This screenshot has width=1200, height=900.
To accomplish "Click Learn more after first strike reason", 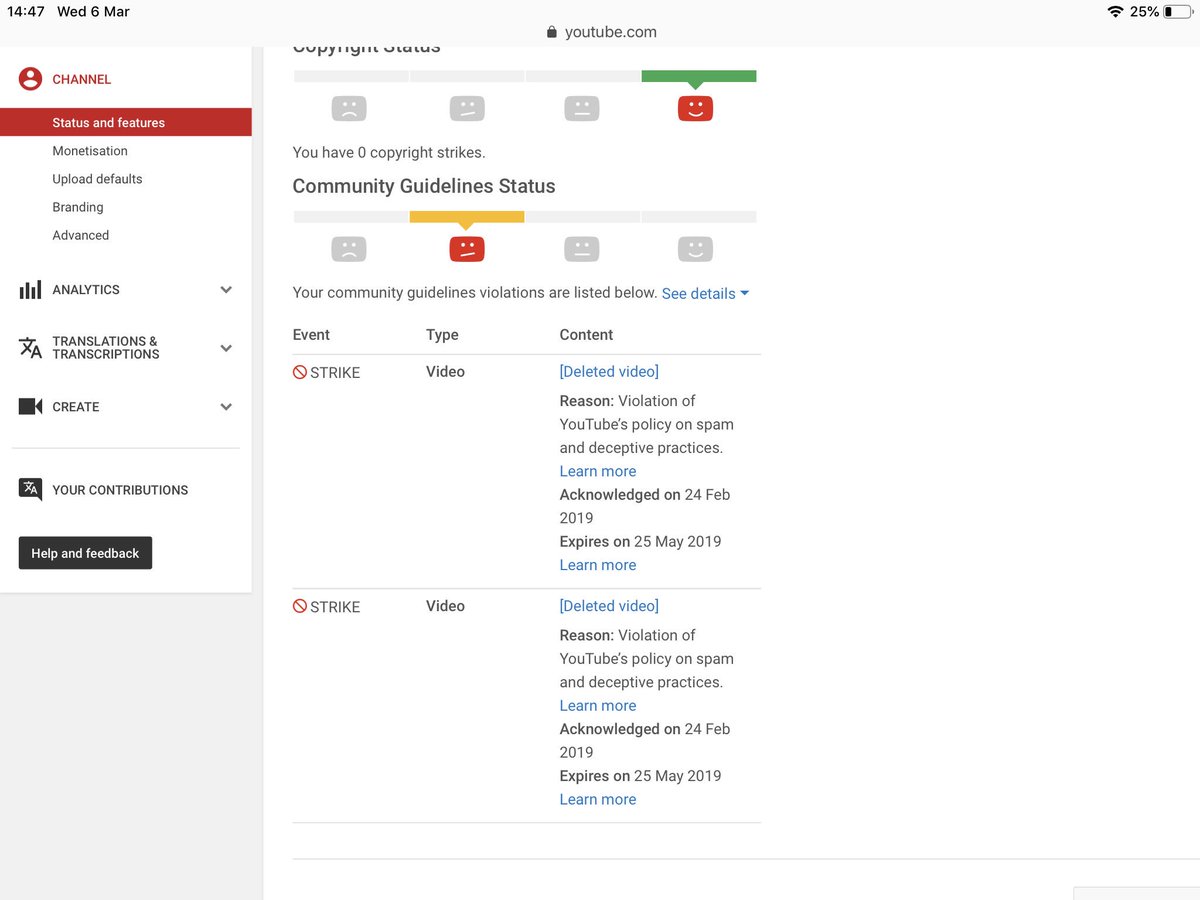I will [x=598, y=471].
